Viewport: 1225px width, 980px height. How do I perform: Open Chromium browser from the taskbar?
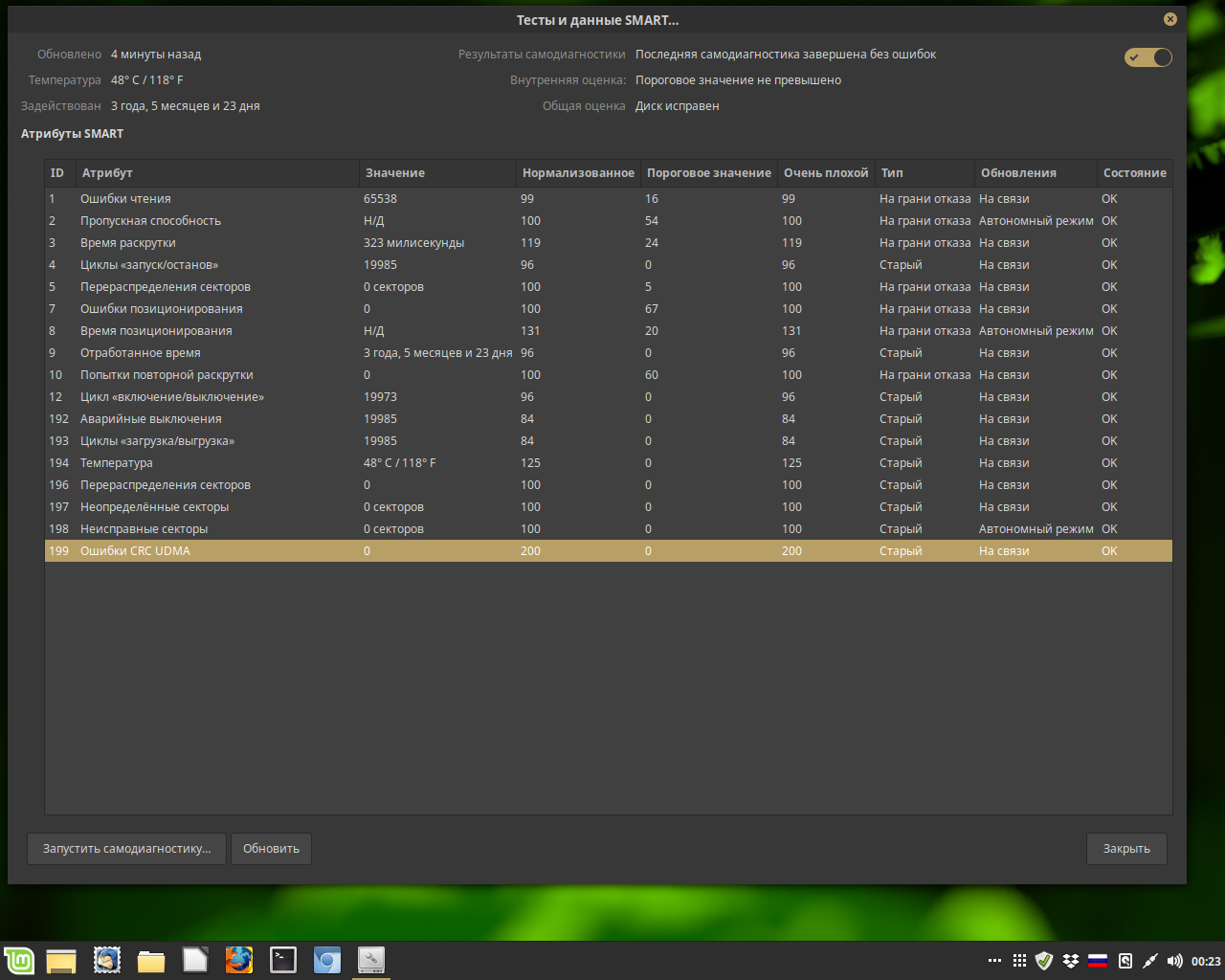point(327,960)
